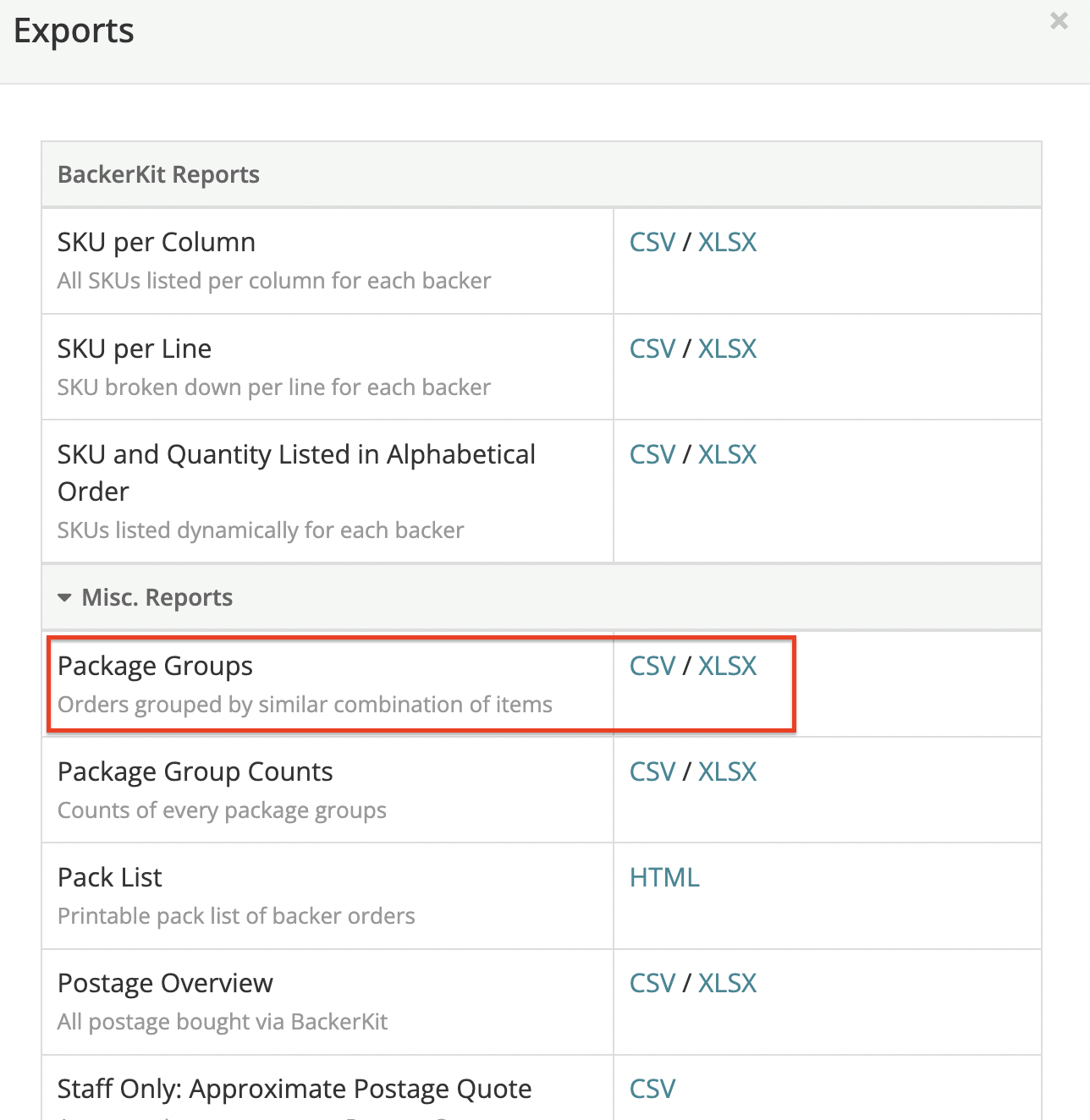The width and height of the screenshot is (1090, 1120).
Task: Click the Package Groups title
Action: [155, 667]
